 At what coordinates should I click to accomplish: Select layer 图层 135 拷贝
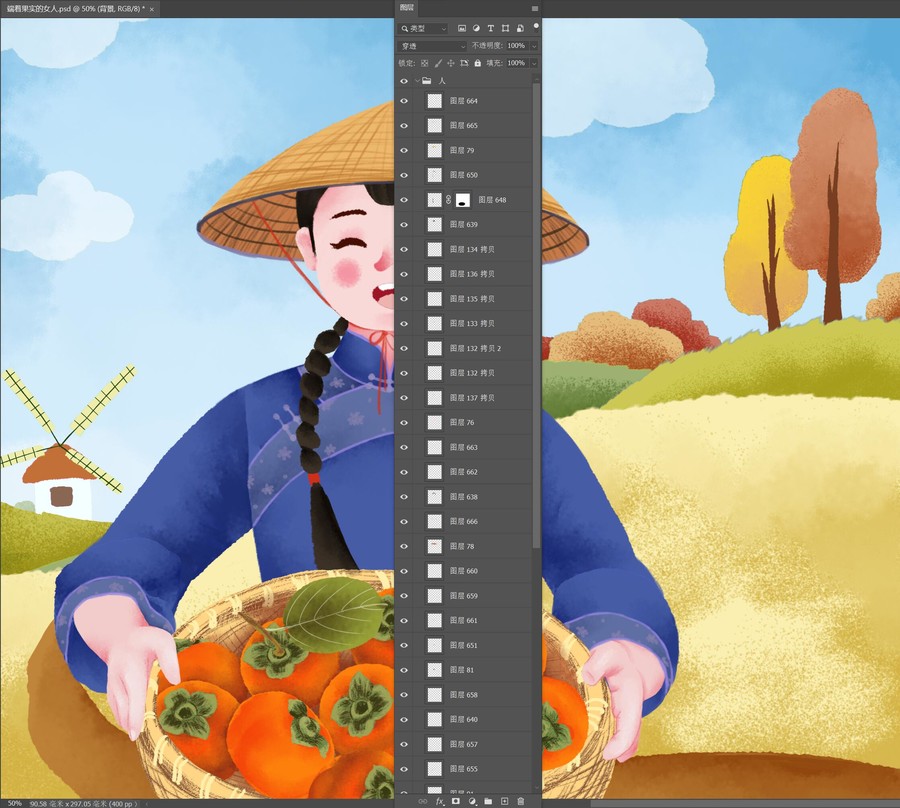[x=464, y=299]
